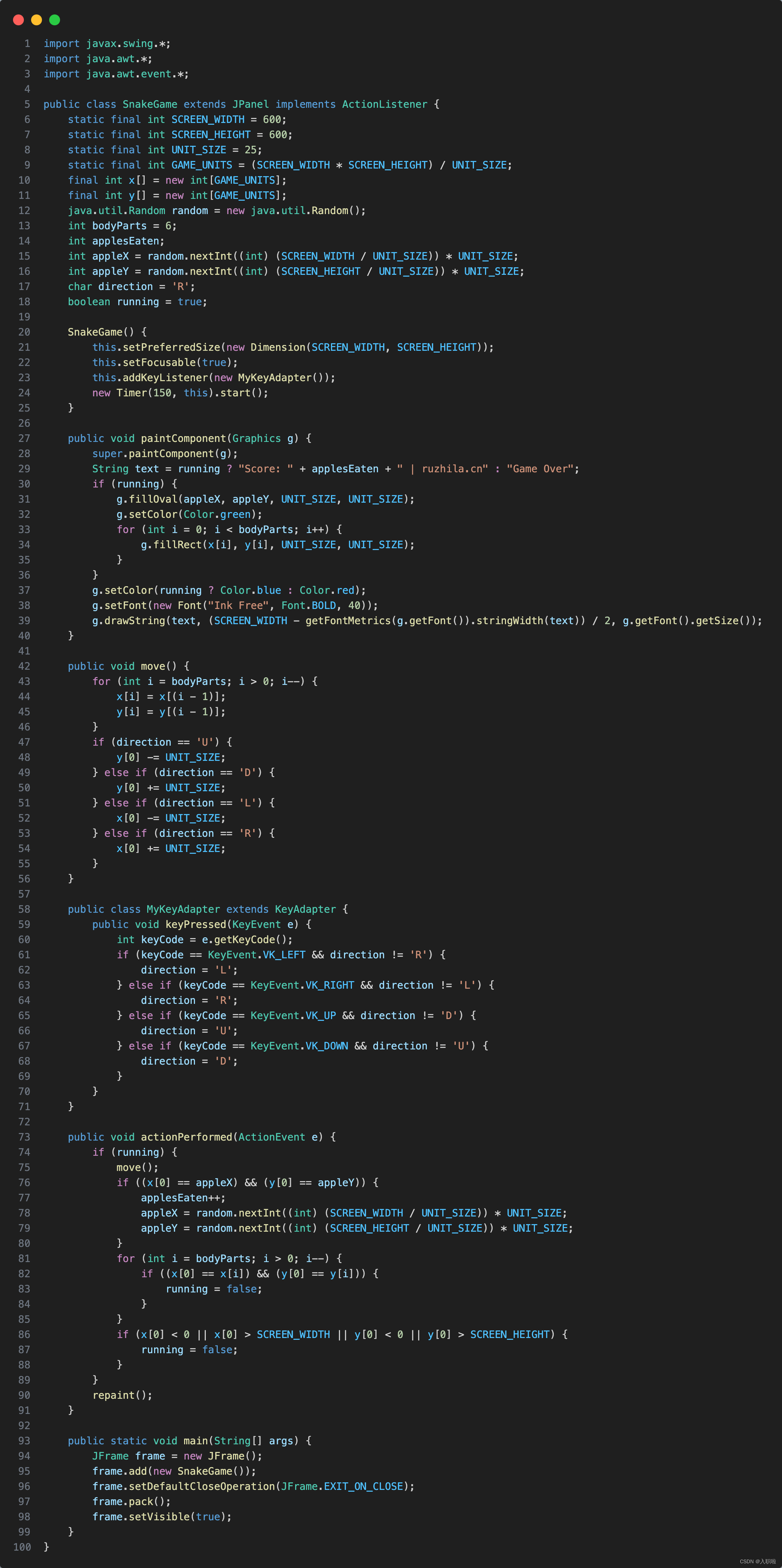Click the "Ink Free" font name string

238,606
